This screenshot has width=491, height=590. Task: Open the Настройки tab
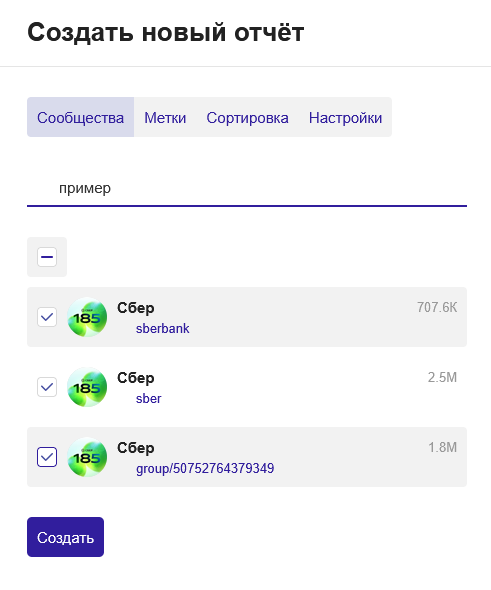(345, 117)
